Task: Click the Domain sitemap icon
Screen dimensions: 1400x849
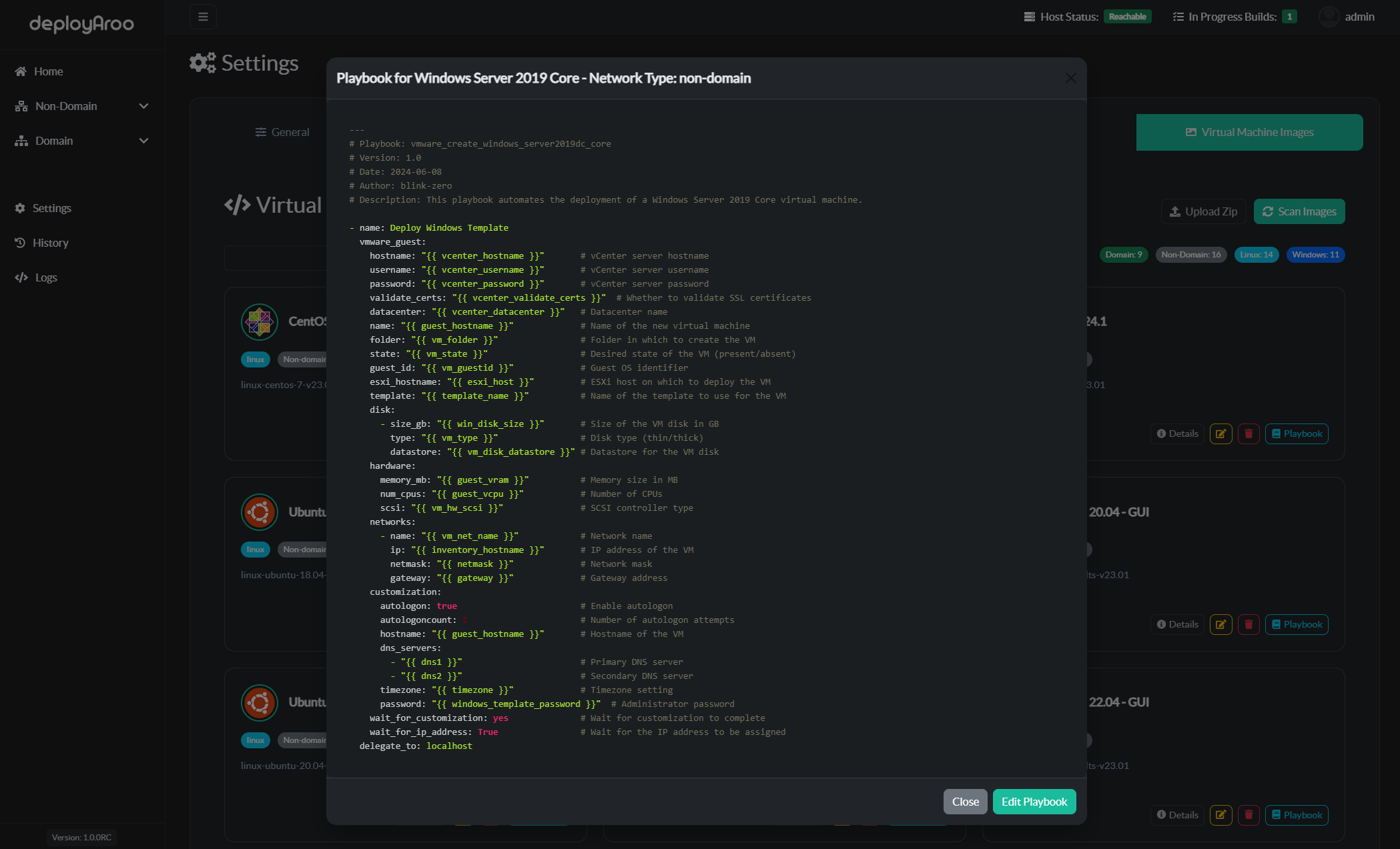Action: [21, 141]
